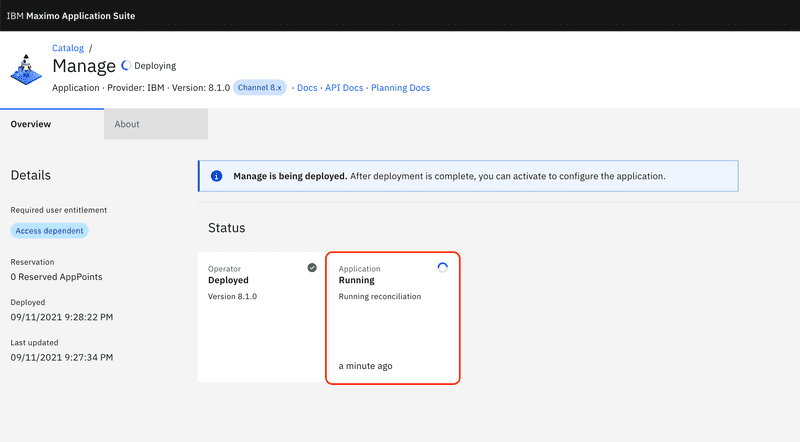The width and height of the screenshot is (800, 442).
Task: Switch to the About tab
Action: [x=156, y=124]
